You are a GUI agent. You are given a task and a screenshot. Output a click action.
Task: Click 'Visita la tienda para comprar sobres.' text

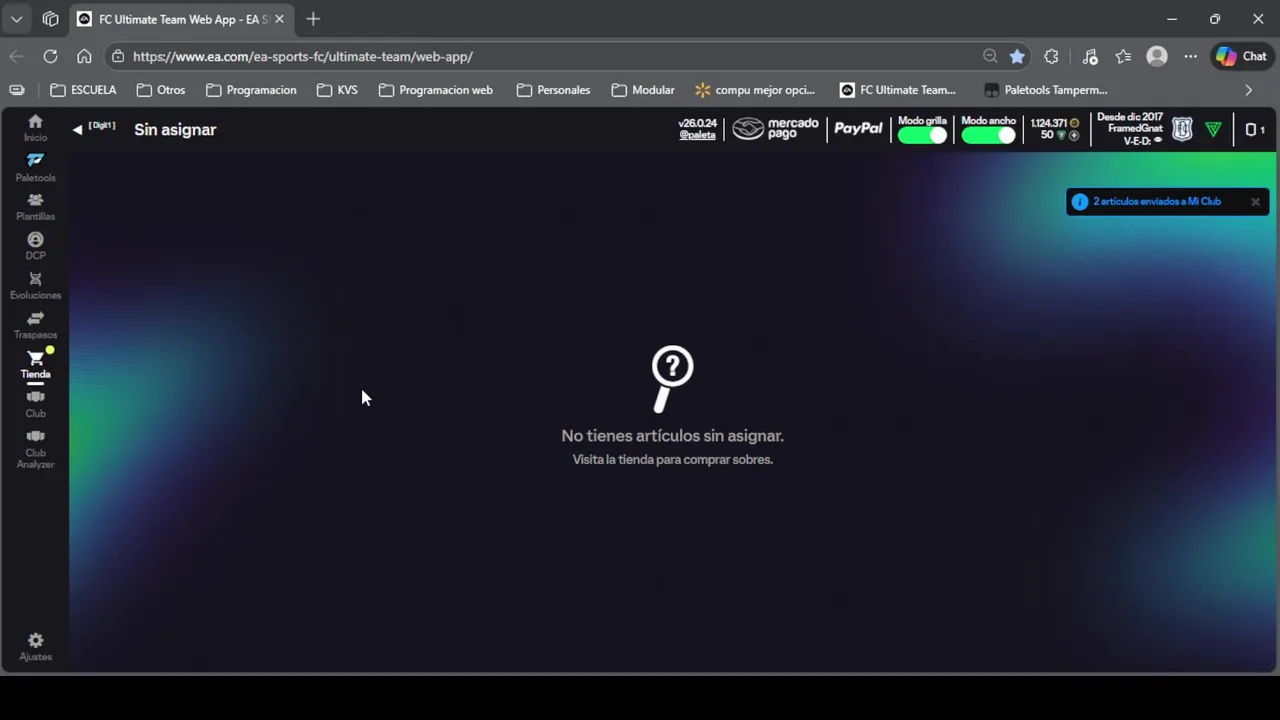click(672, 460)
